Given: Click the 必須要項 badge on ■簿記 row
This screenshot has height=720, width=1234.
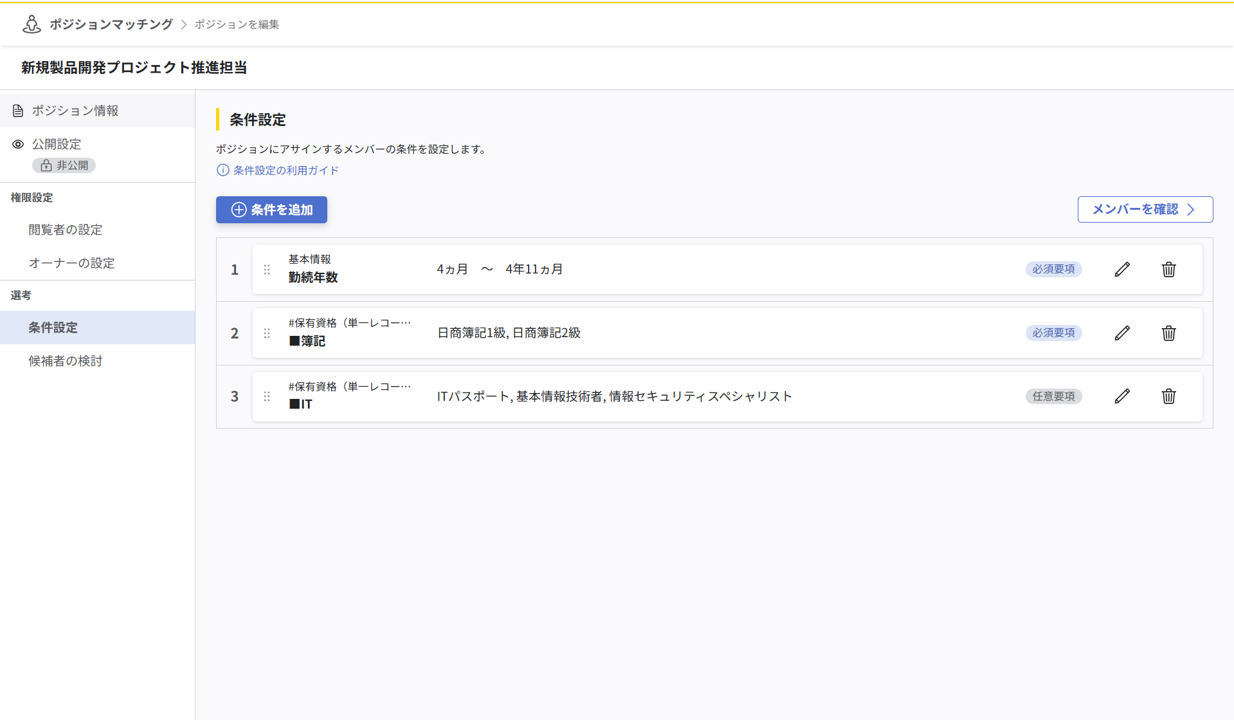Looking at the screenshot, I should [1053, 333].
